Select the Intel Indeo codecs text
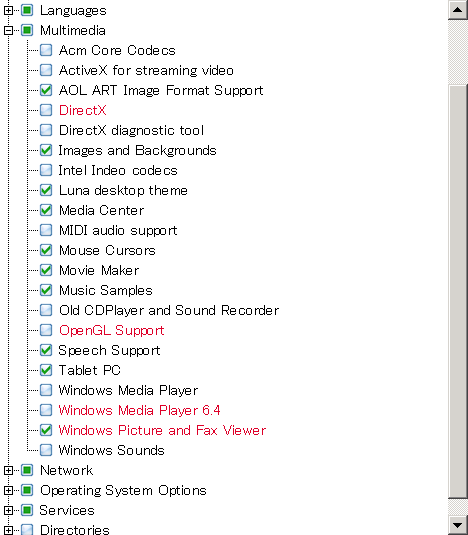Viewport: 468px width, 535px height. pyautogui.click(x=118, y=170)
